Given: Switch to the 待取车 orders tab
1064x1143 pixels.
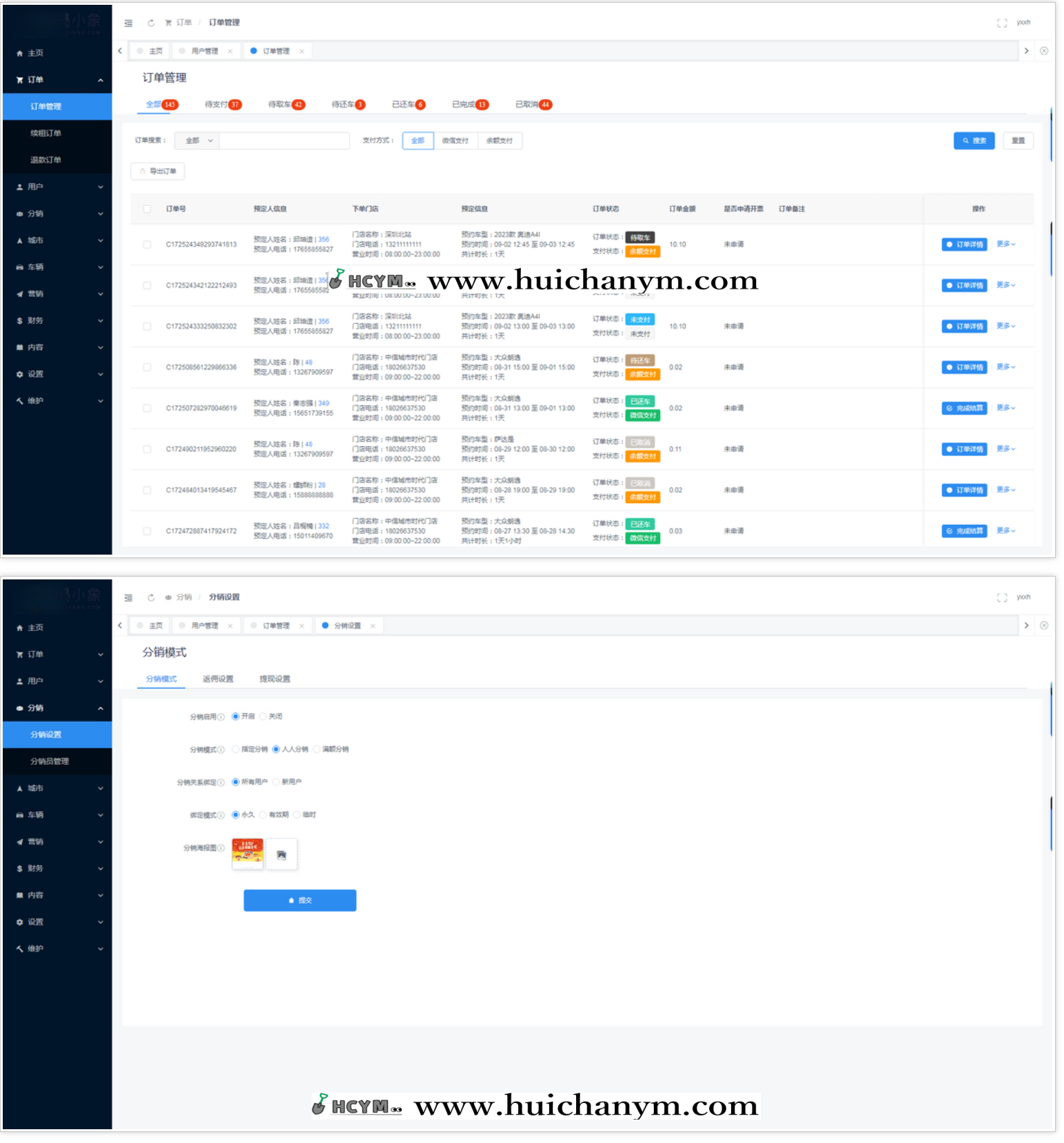Looking at the screenshot, I should click(285, 105).
